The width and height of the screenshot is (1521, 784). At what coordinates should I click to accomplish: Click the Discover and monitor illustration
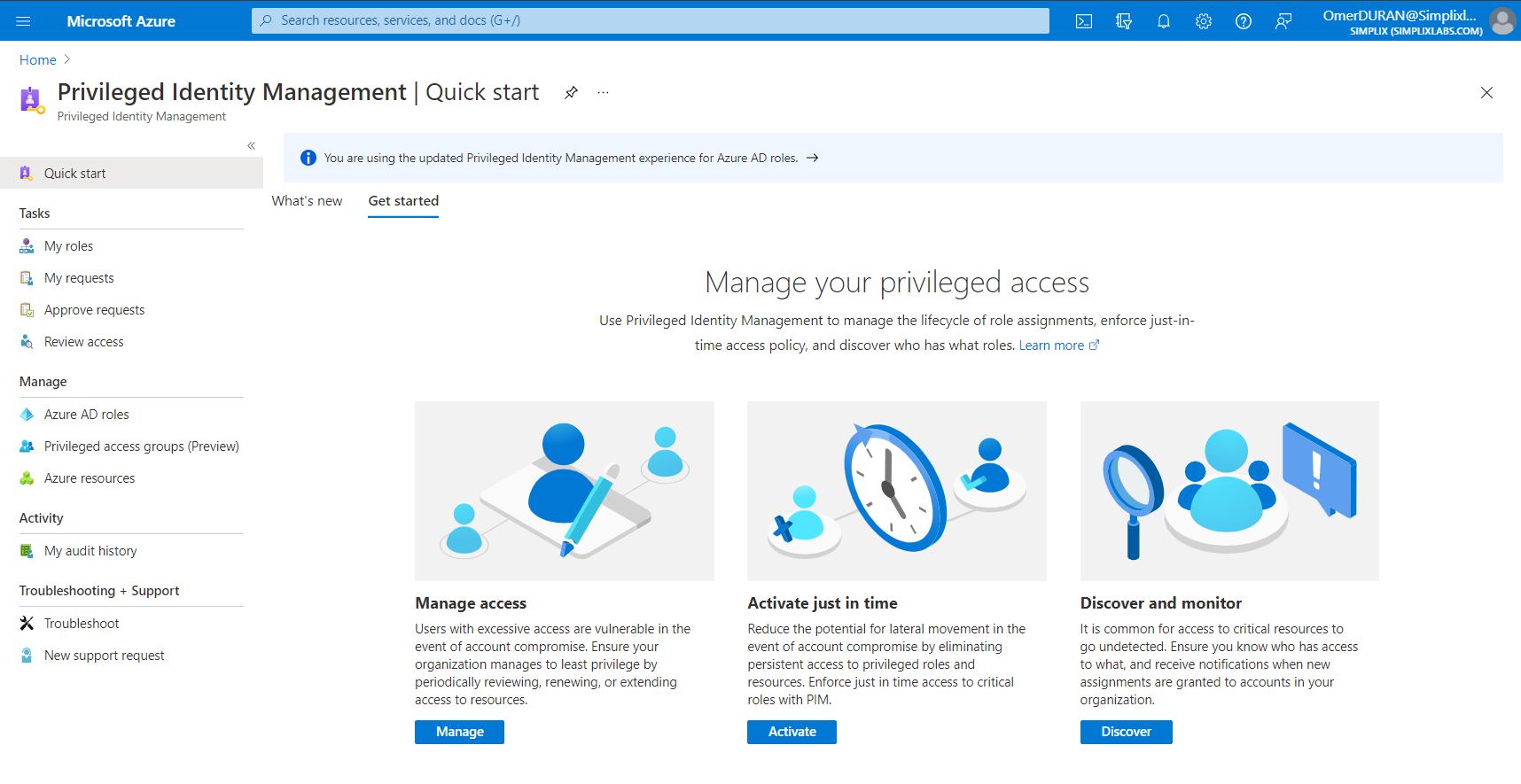tap(1229, 492)
